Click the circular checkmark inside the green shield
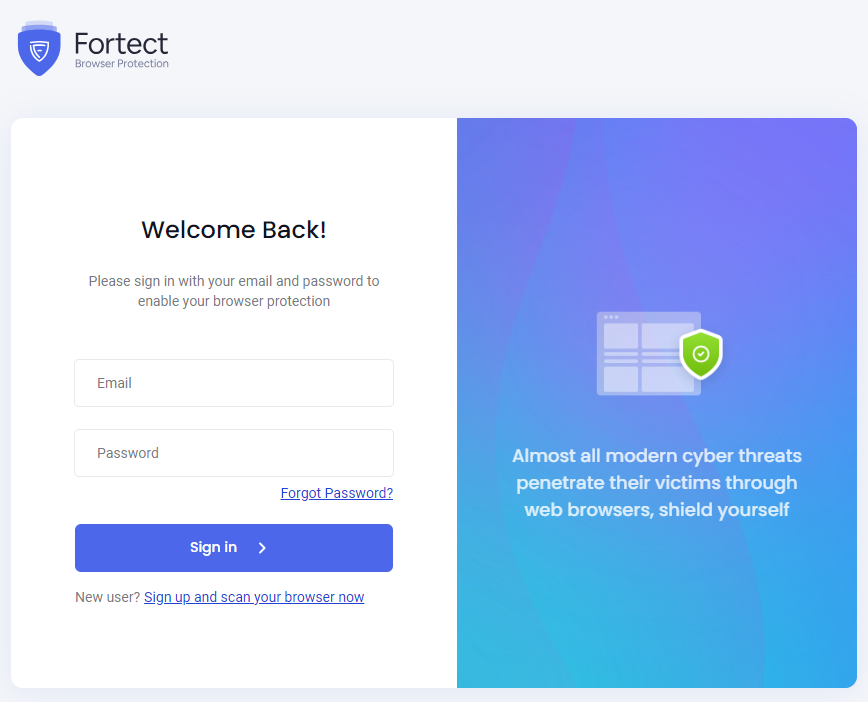 click(701, 354)
